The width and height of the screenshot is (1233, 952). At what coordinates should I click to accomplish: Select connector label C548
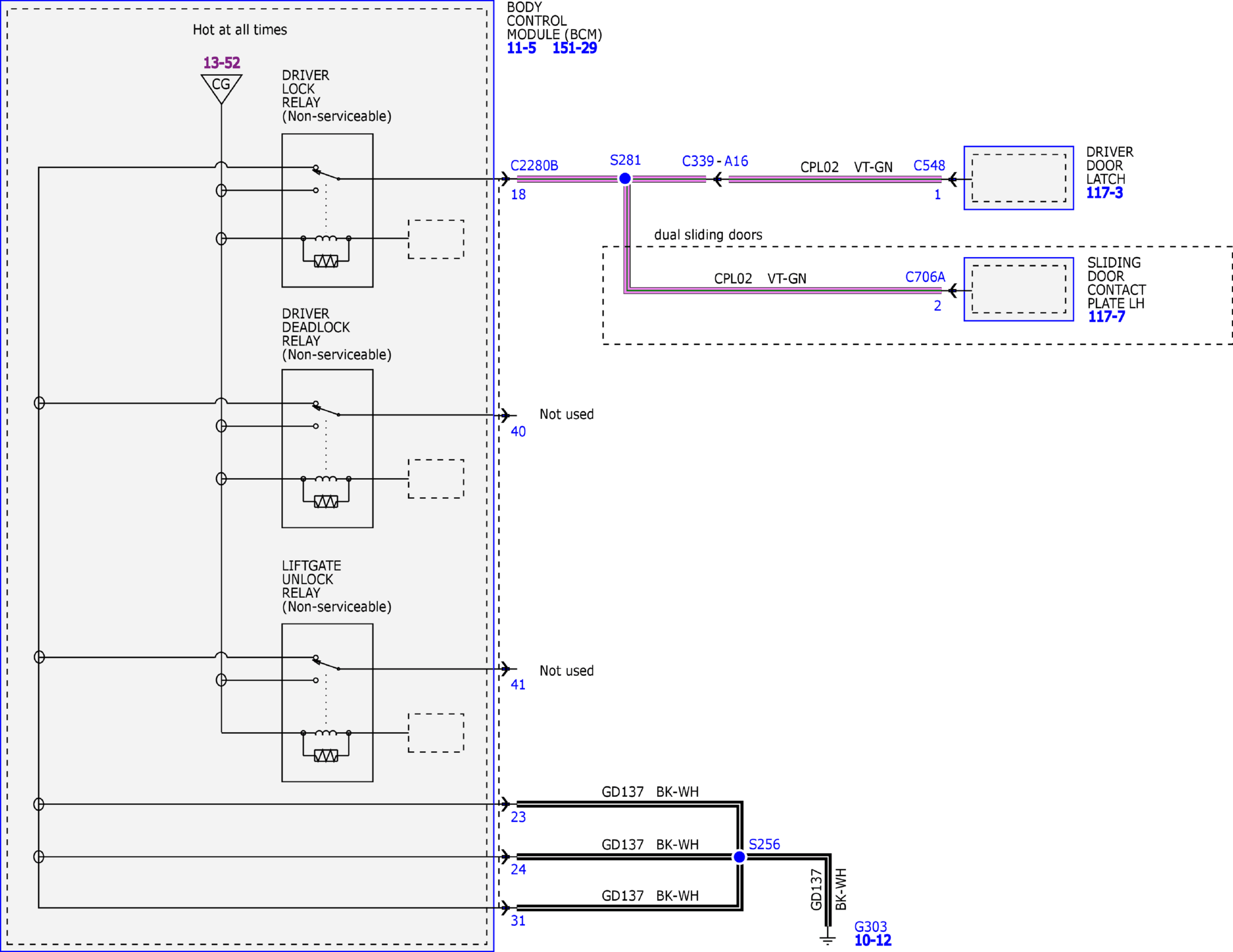[929, 166]
